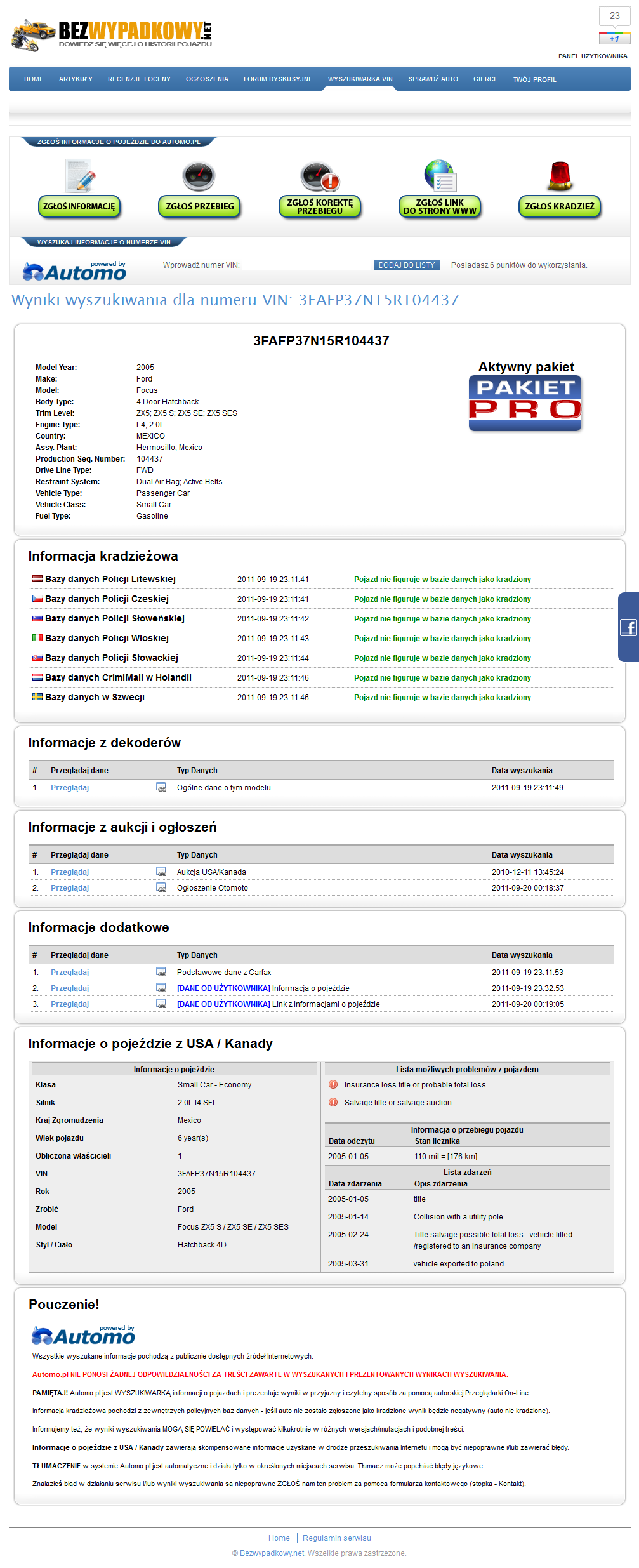639x1568 pixels.
Task: Click the Google +1 button
Action: pos(614,39)
